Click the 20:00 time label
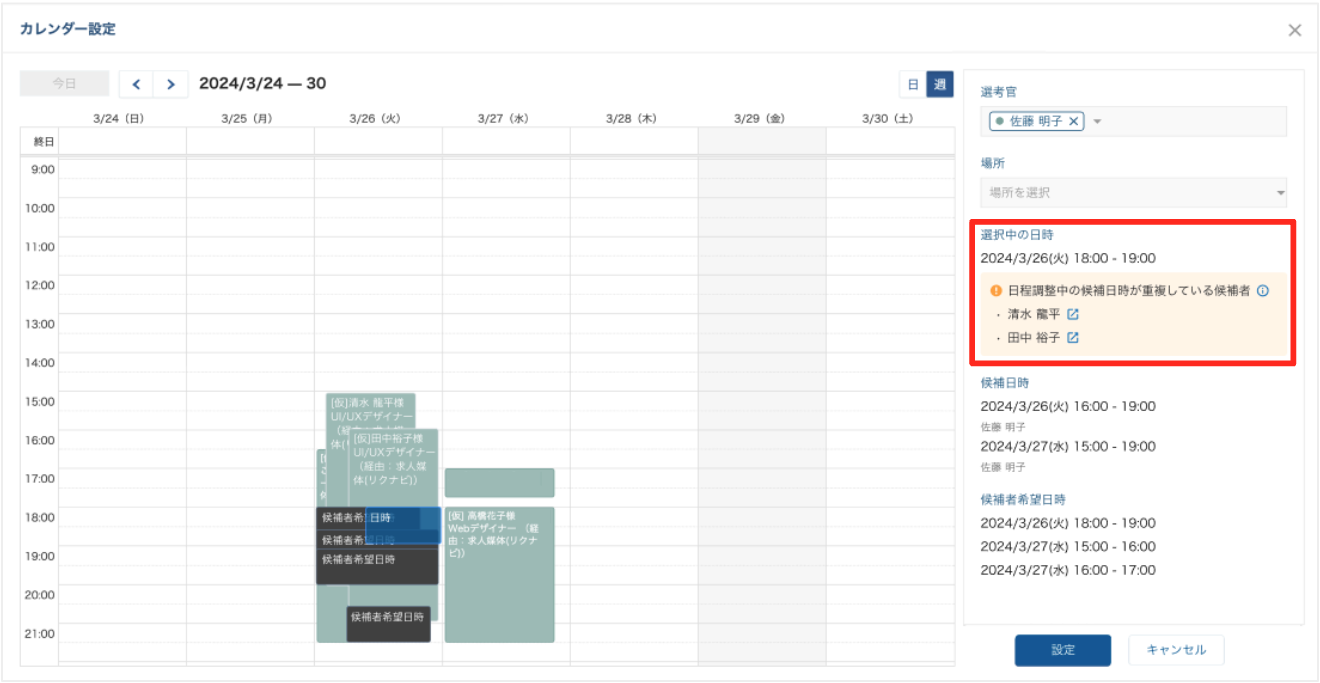Image resolution: width=1320 pixels, height=683 pixels. [x=39, y=595]
